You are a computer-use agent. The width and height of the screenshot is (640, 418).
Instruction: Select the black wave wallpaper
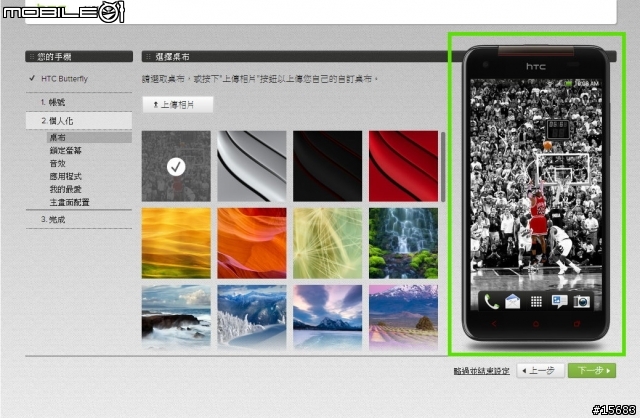tap(327, 166)
